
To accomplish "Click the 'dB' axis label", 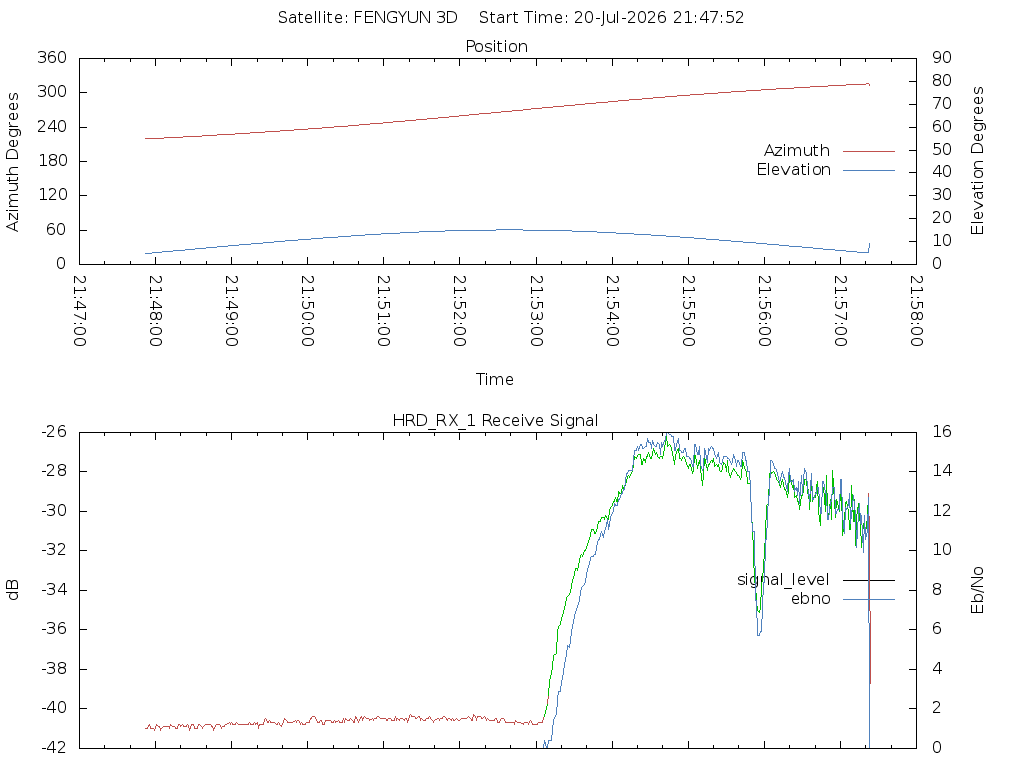I will click(x=12, y=590).
